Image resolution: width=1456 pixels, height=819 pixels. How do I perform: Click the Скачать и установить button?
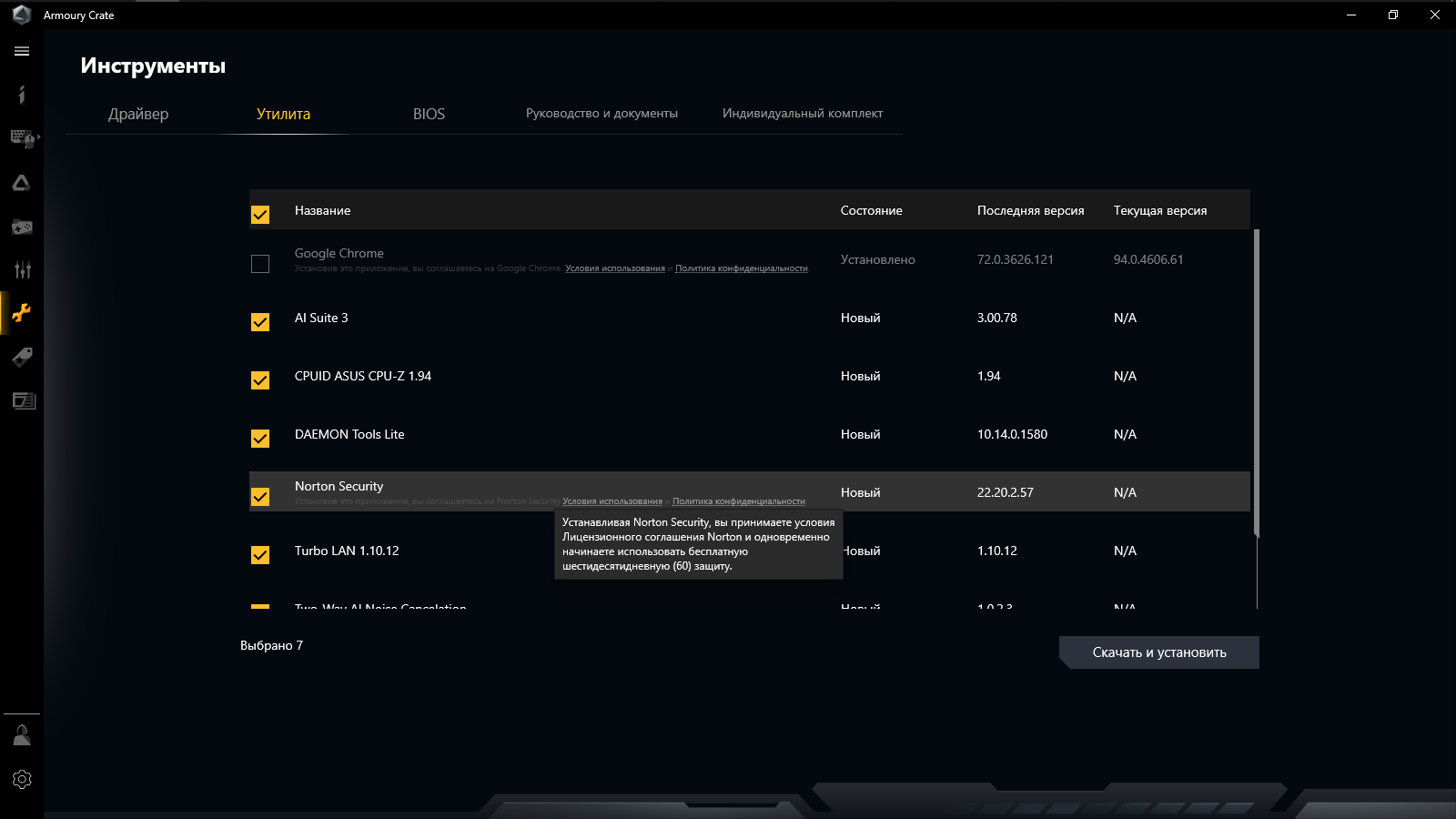(x=1159, y=652)
